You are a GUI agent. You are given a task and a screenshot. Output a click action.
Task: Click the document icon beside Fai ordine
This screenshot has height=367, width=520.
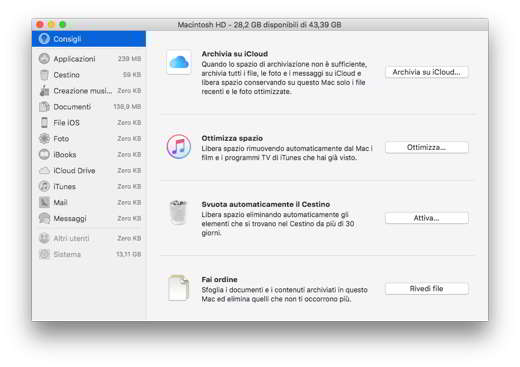coord(179,288)
